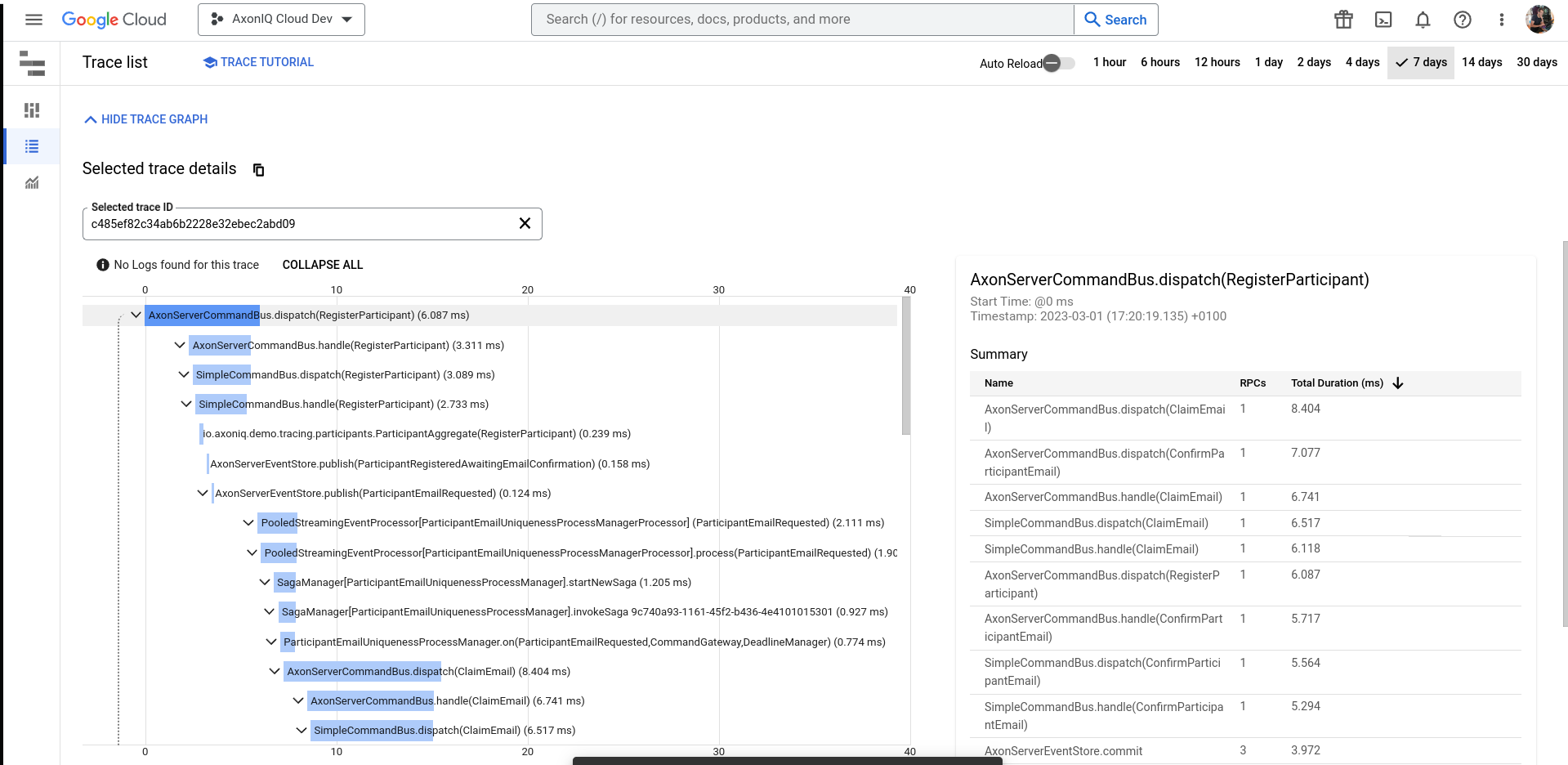1568x765 pixels.
Task: Collapse SagaManager startNewSaga span
Action: pos(265,582)
